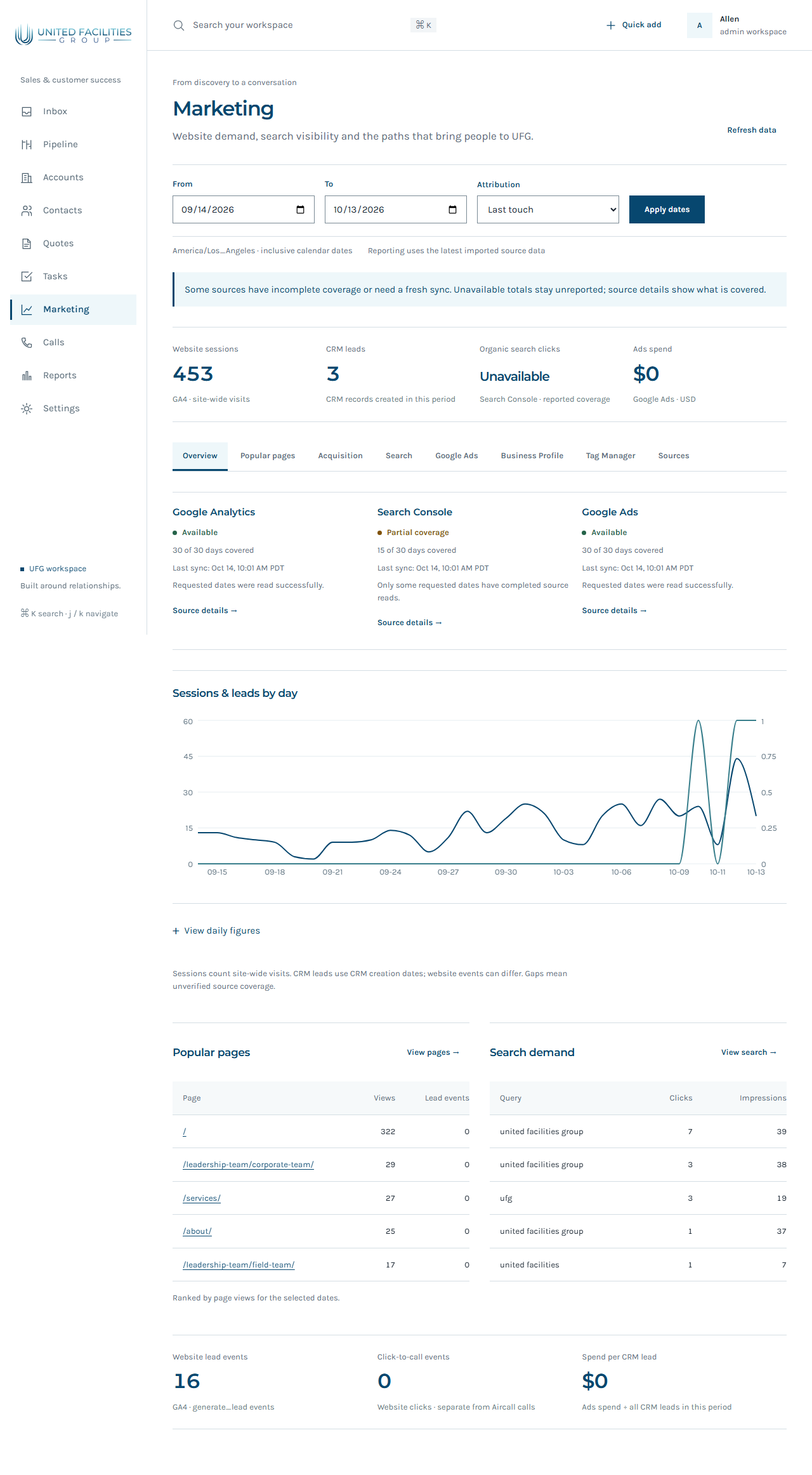Click the United Facilities Group logo
The image size is (812, 1475).
coord(73,34)
